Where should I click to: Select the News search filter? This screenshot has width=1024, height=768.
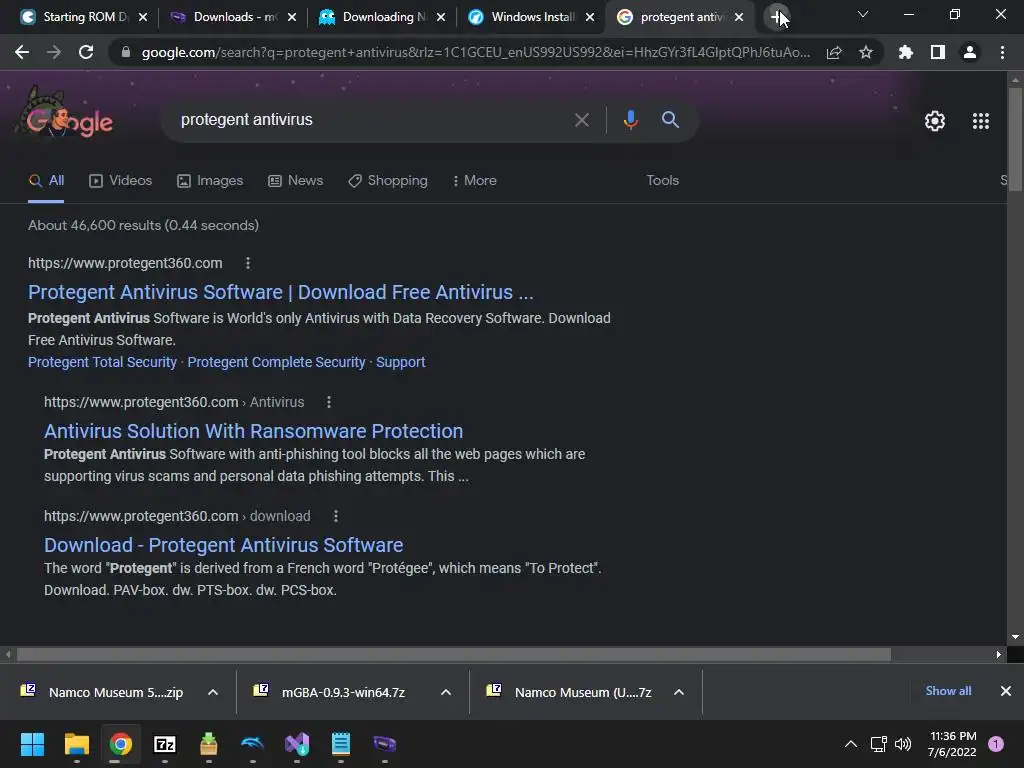296,181
